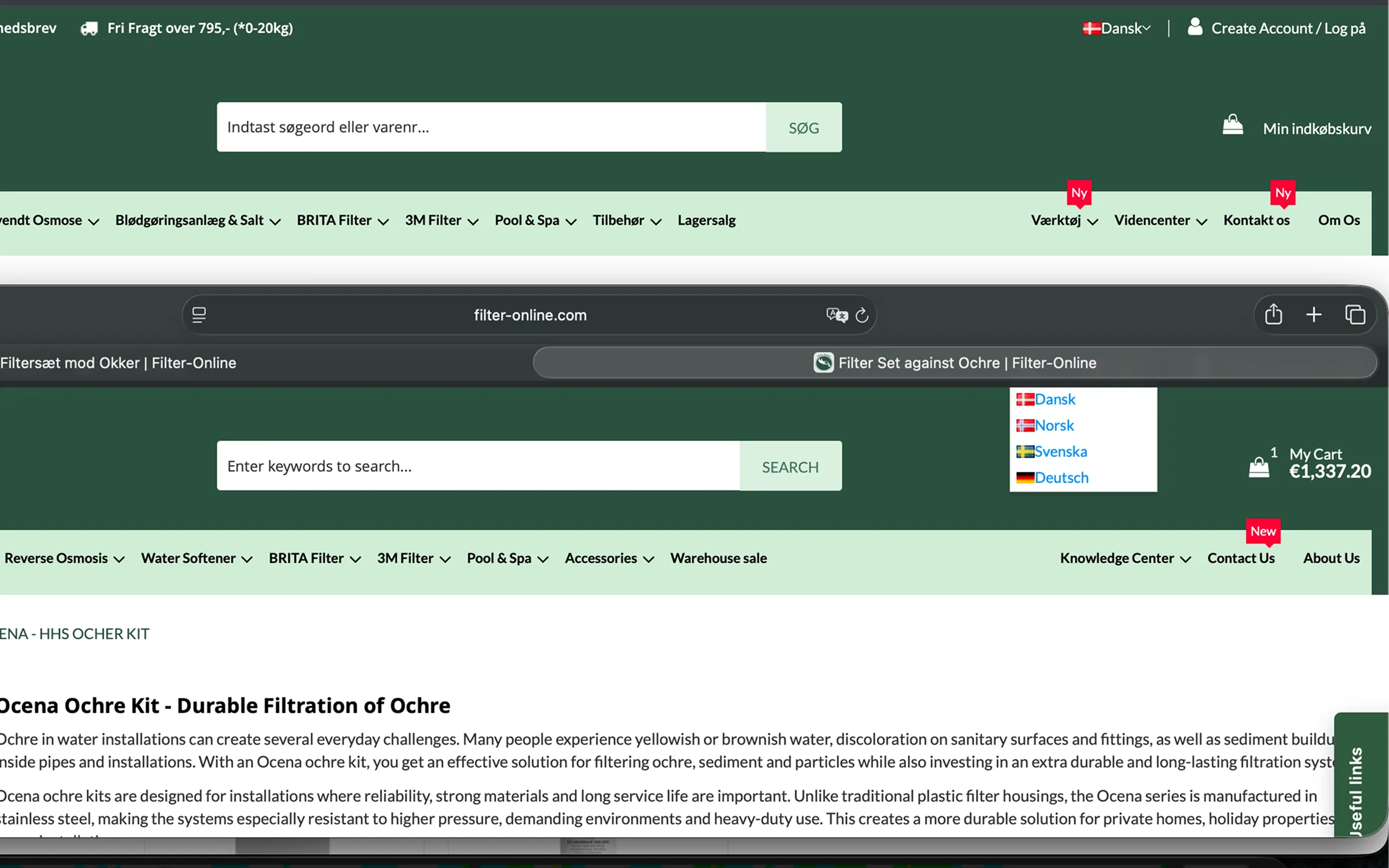Expand the Danish 3M Filter menu near Pool & Spa
Screen dimensions: 1389x868
[x=442, y=220]
